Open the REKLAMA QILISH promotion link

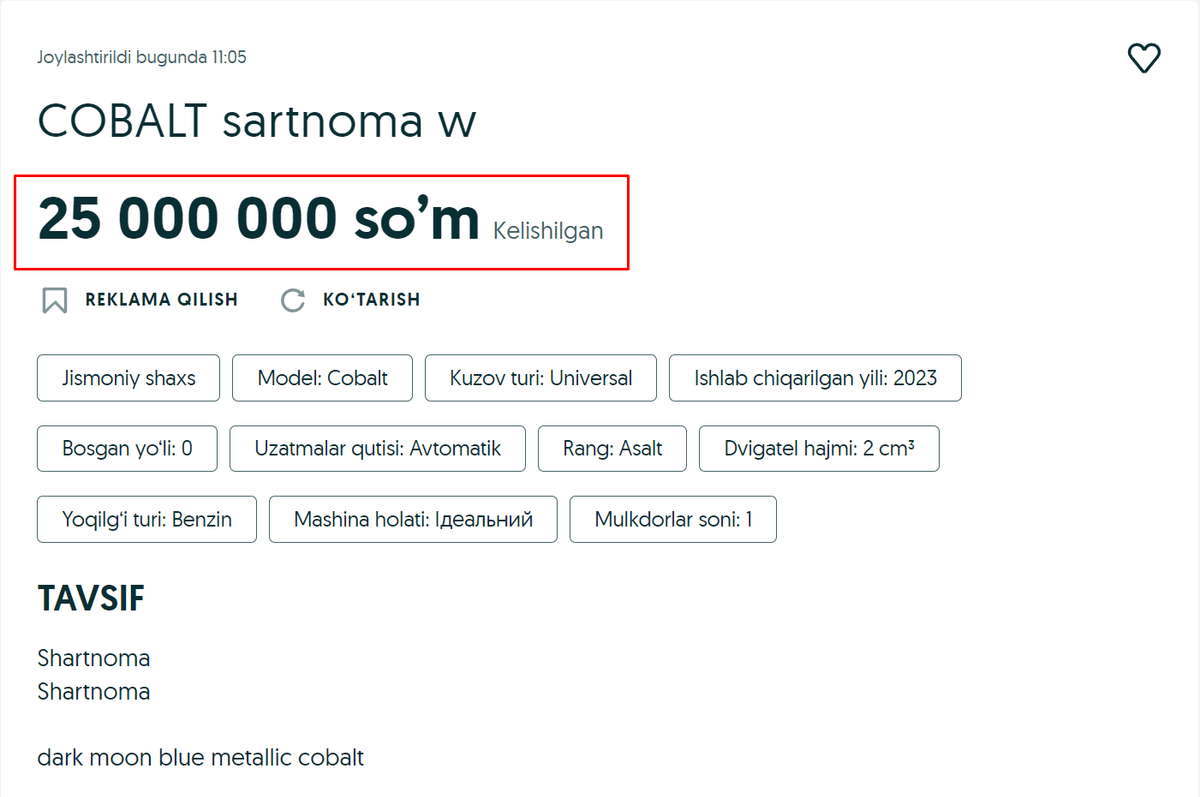(140, 300)
